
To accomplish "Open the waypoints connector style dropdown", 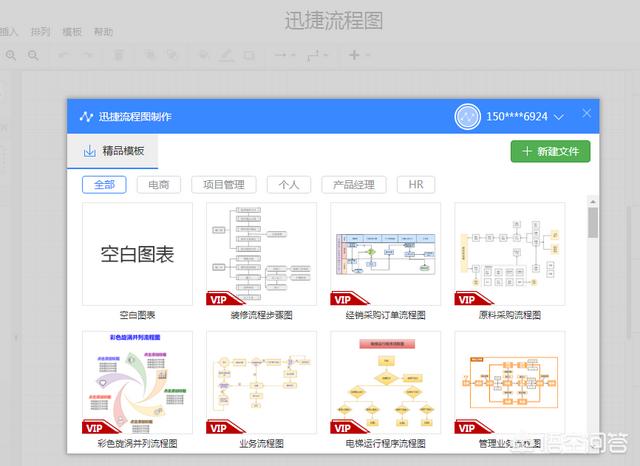I will (317, 55).
